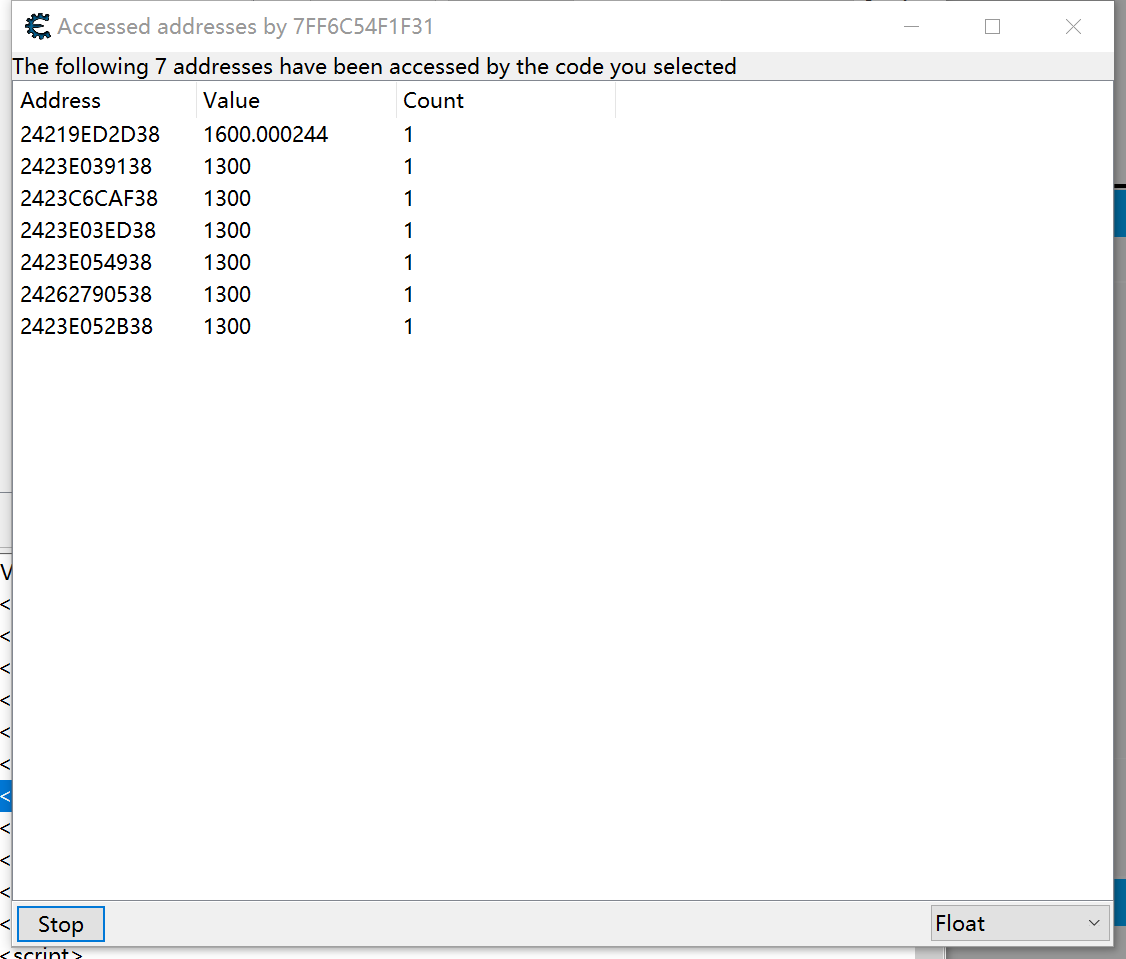The width and height of the screenshot is (1126, 959).
Task: Click the Cheat Engine logo icon
Action: click(x=38, y=27)
